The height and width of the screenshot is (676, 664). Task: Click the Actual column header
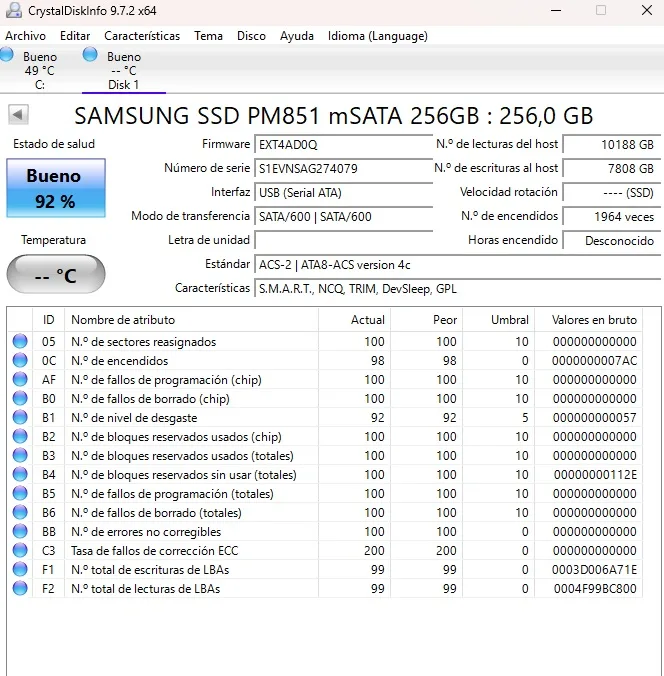pyautogui.click(x=354, y=320)
